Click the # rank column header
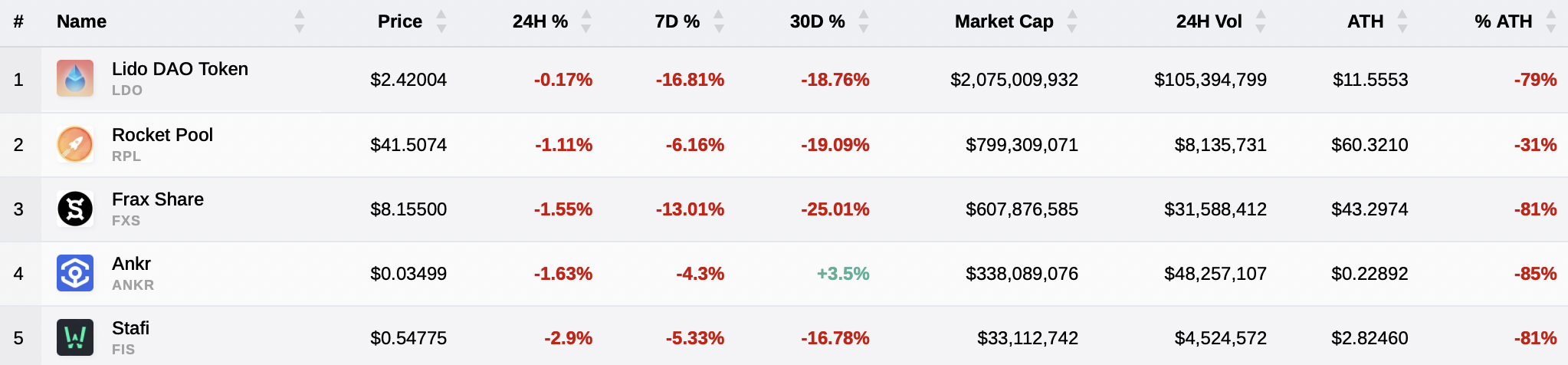This screenshot has width=1568, height=365. click(x=18, y=21)
